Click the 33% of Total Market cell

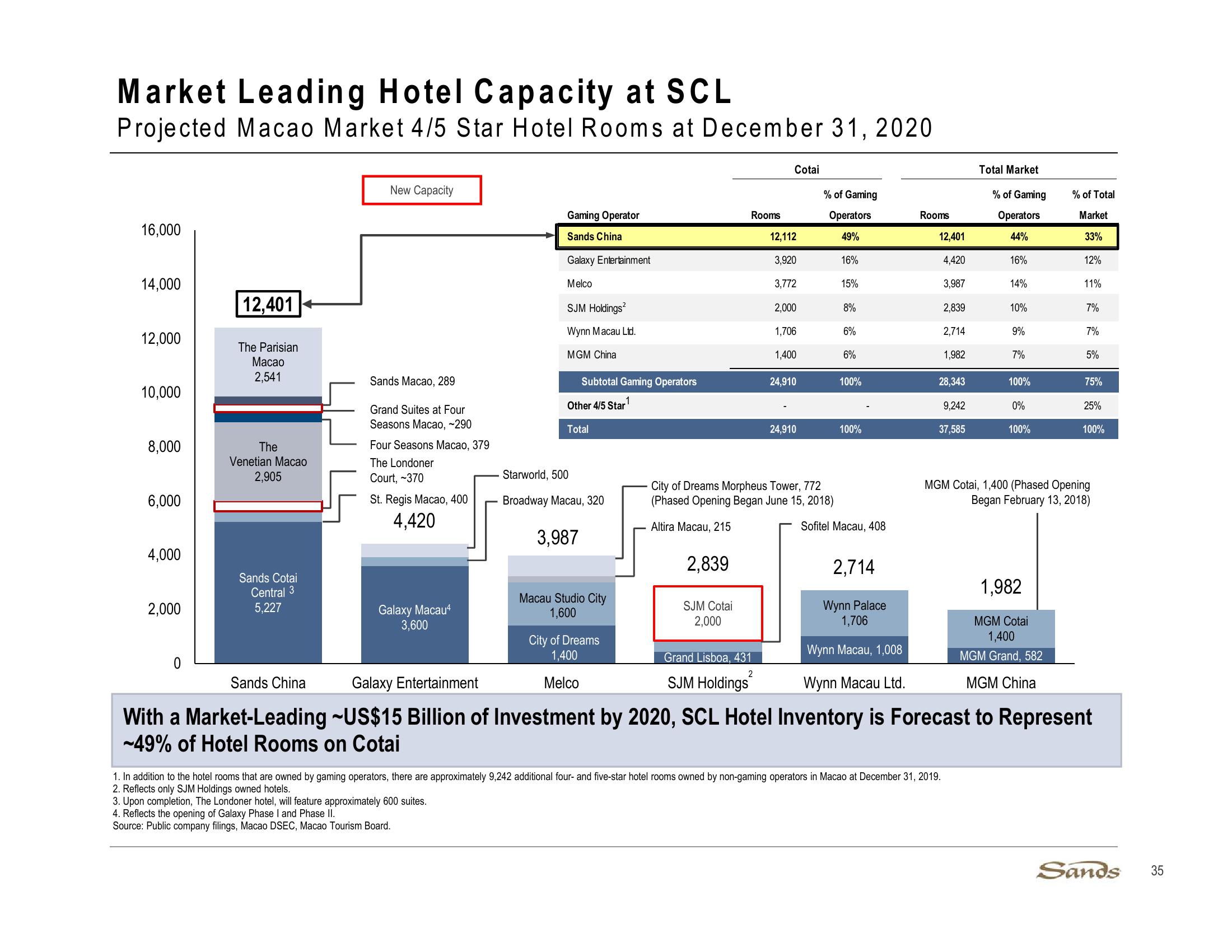1093,236
